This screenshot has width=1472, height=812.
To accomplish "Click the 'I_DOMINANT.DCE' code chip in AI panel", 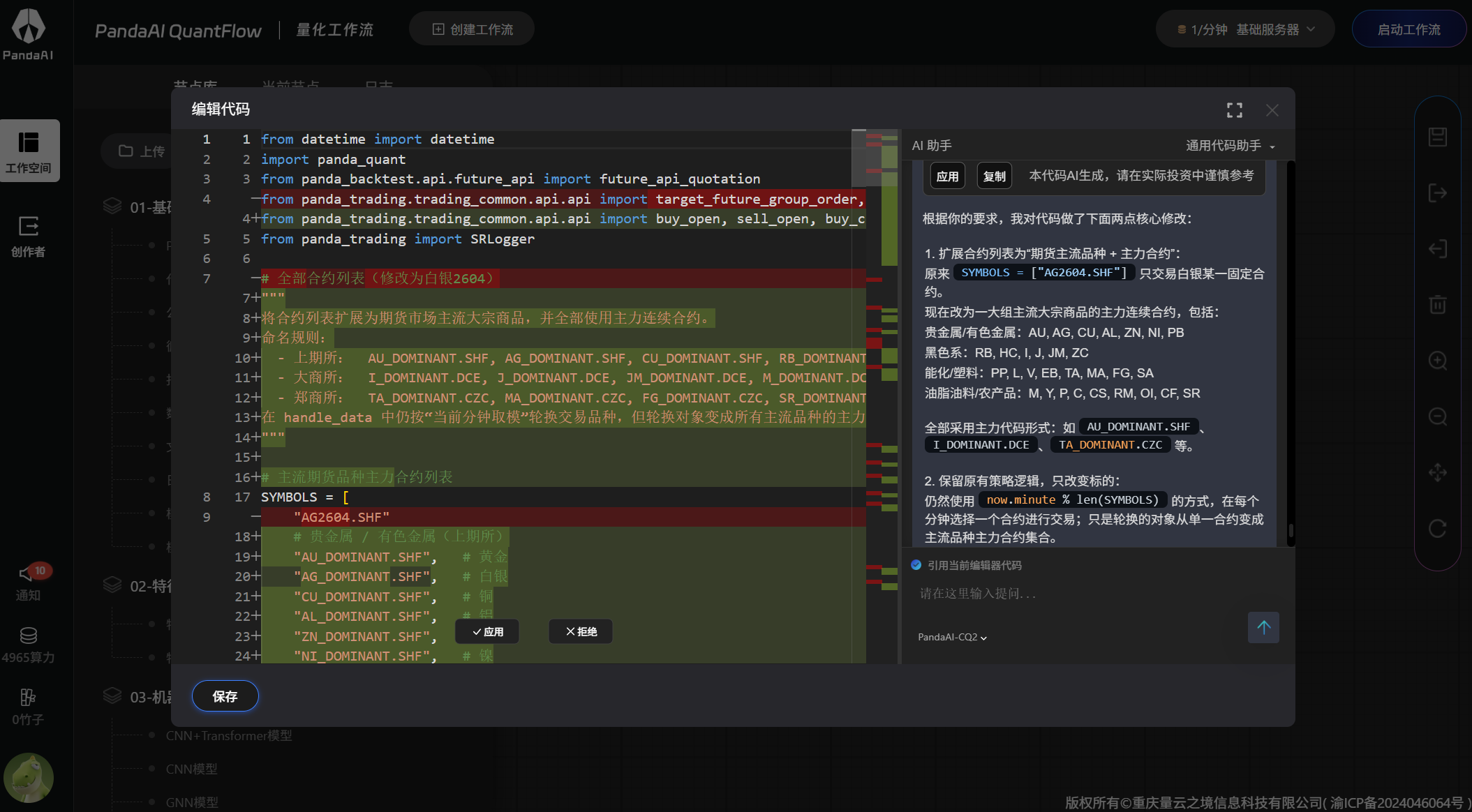I will 981,444.
